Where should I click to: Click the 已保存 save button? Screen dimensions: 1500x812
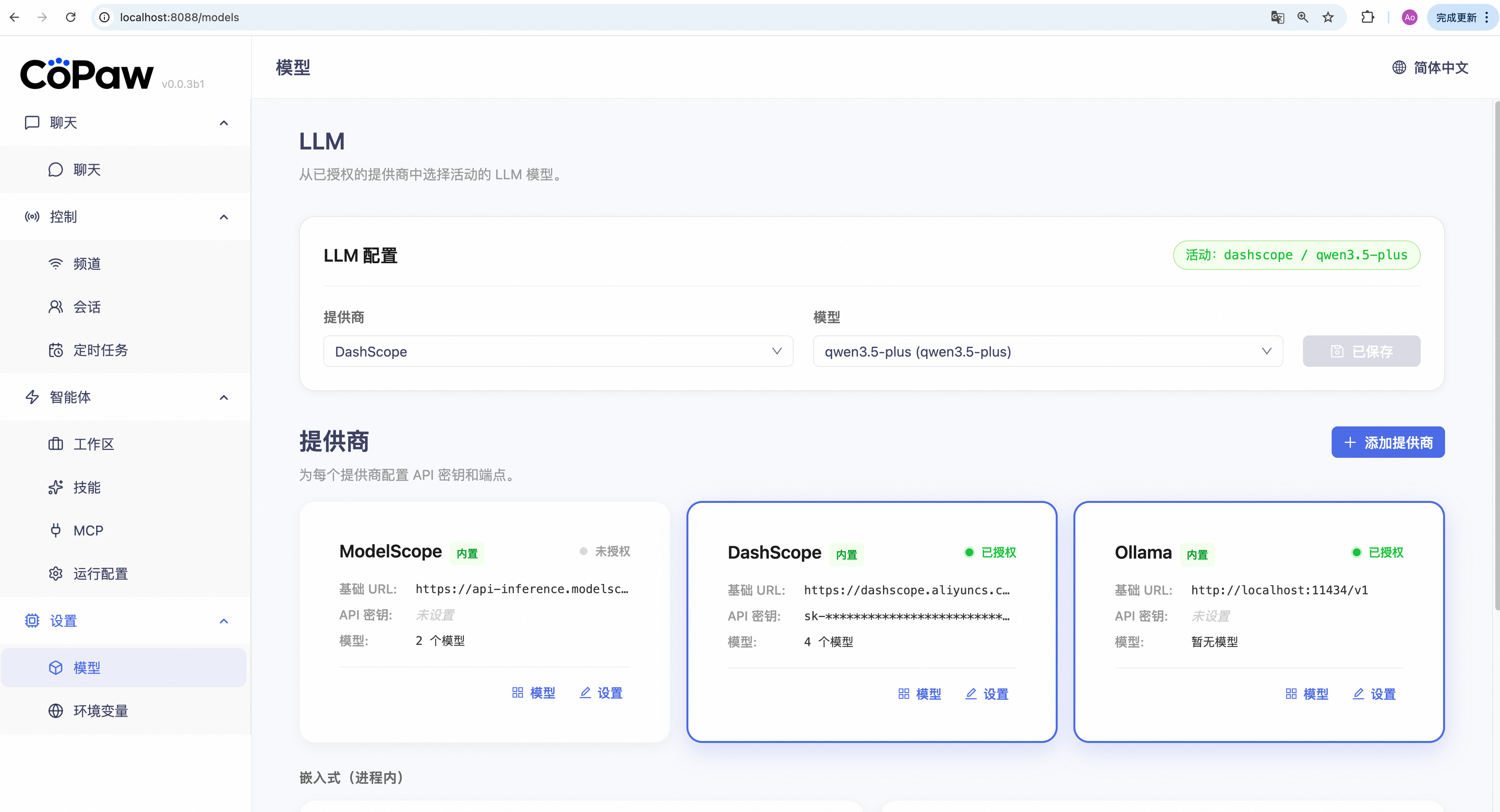tap(1361, 351)
